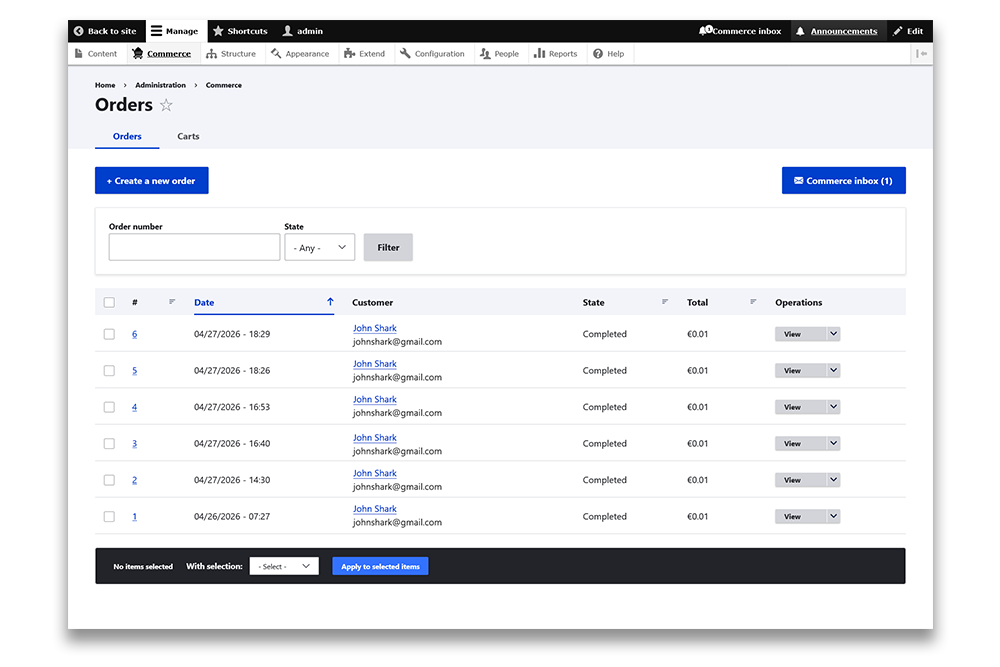Click Apply to selected items button
The height and width of the screenshot is (667, 1000).
[x=380, y=566]
